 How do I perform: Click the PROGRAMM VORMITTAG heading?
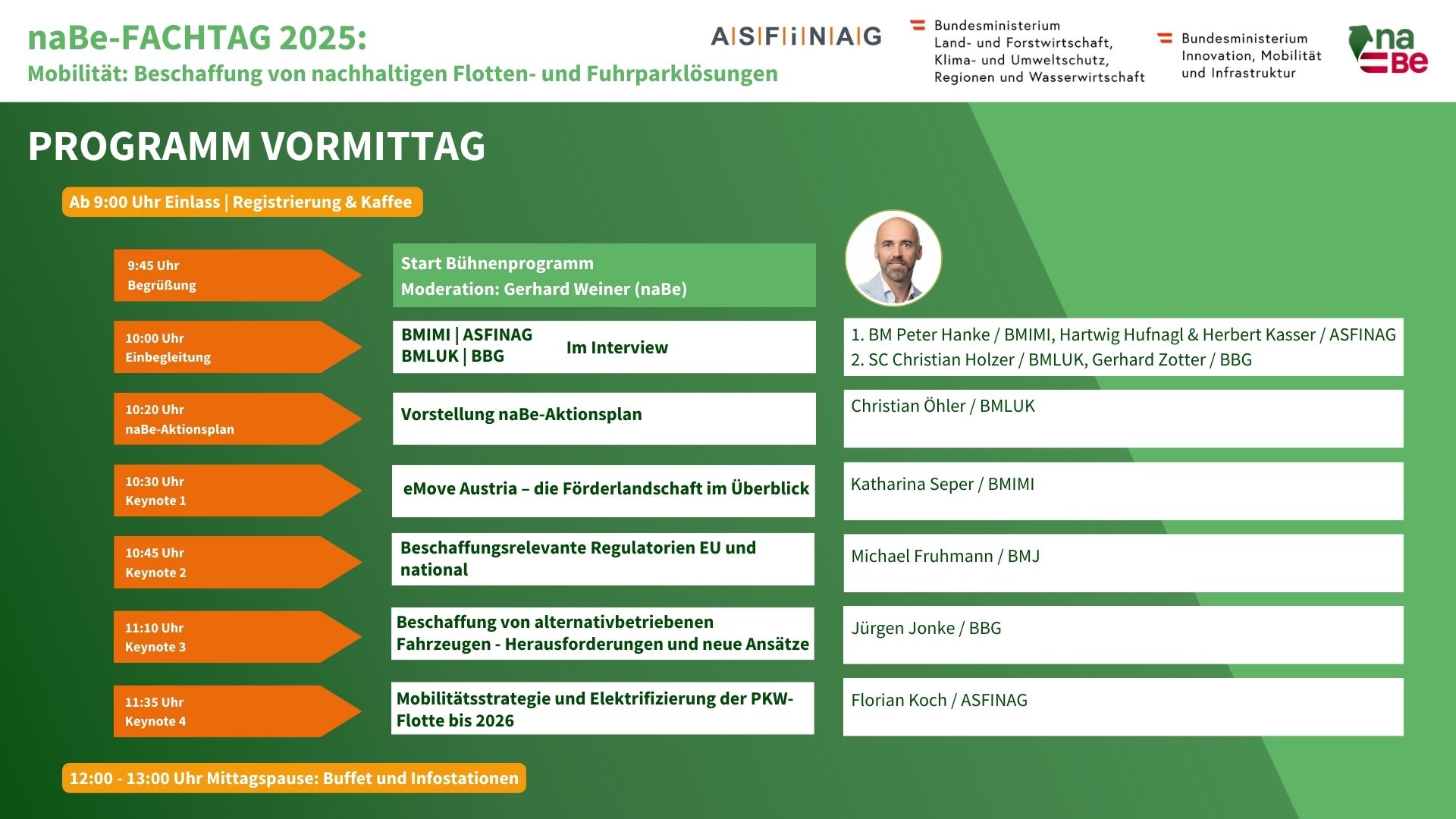(256, 146)
